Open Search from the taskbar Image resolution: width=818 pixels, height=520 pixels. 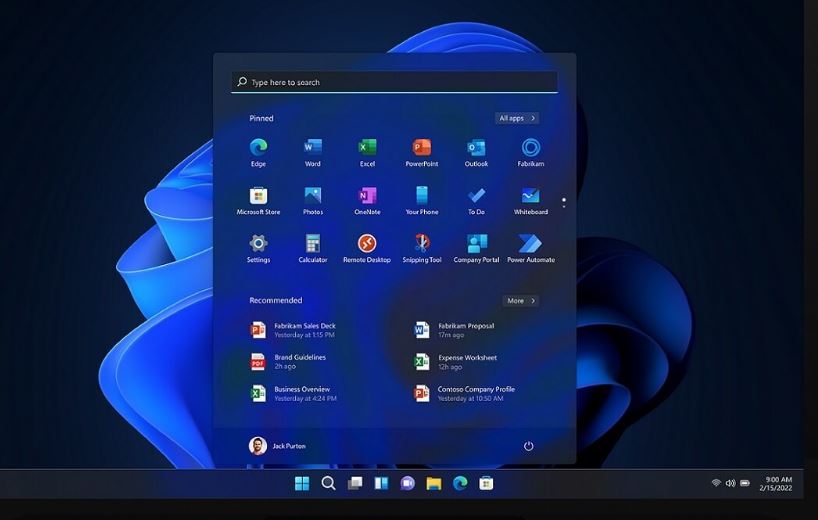pyautogui.click(x=328, y=483)
